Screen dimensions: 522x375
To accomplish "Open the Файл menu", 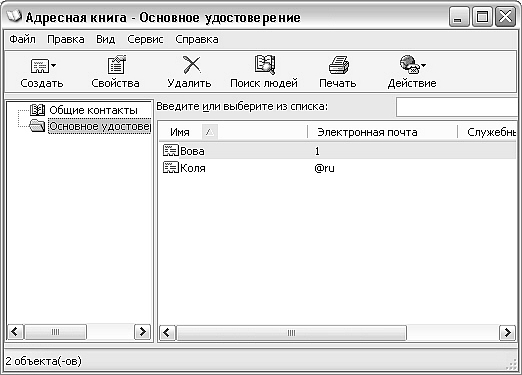I will (x=22, y=39).
